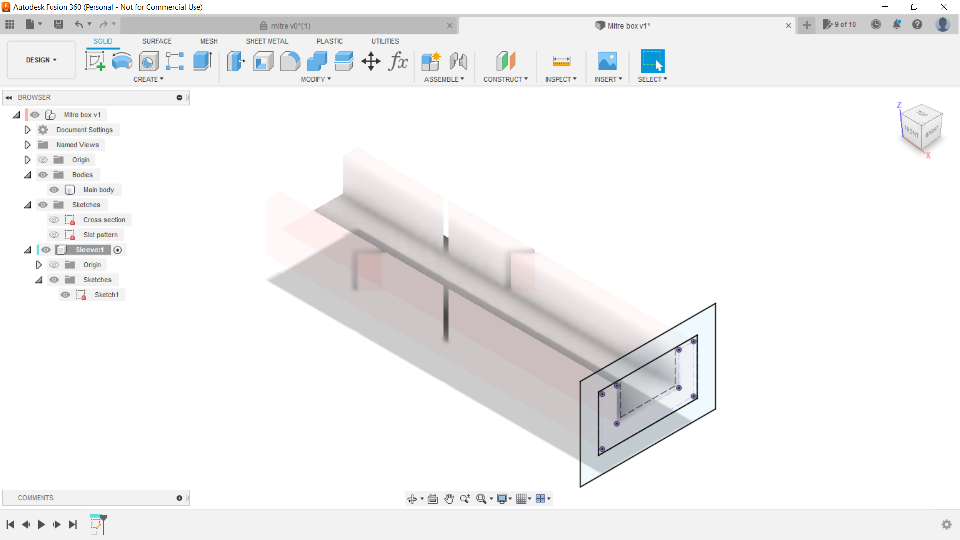Activate the Move/Copy tool
This screenshot has width=960, height=540.
(x=371, y=62)
